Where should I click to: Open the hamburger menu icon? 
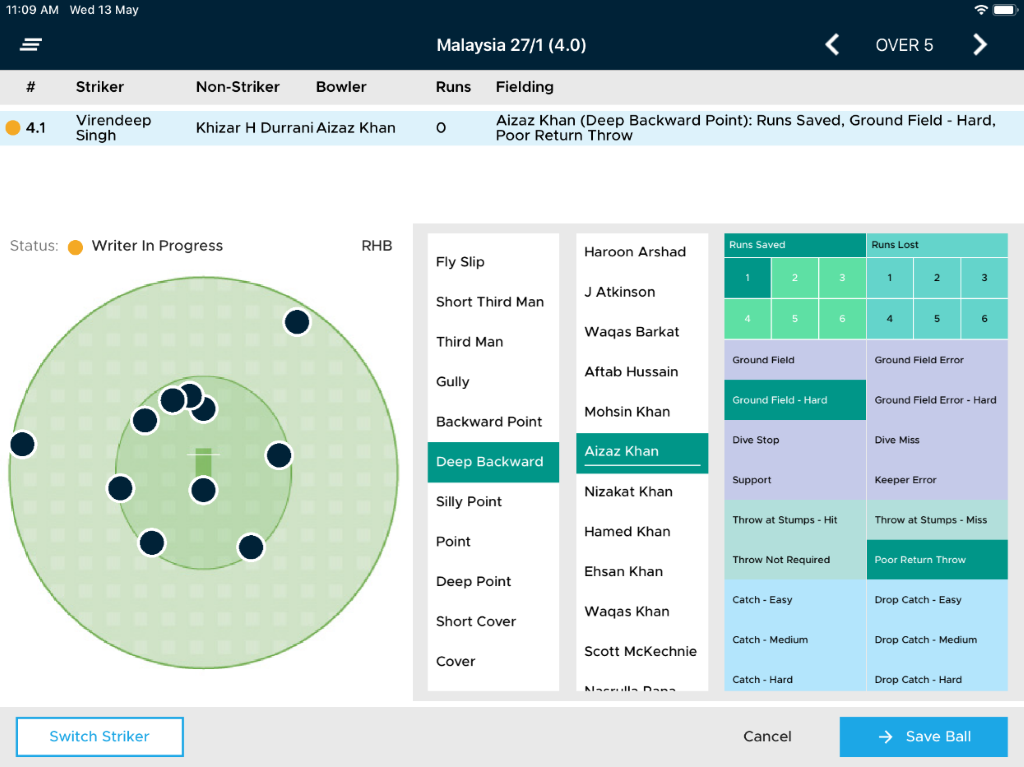(31, 45)
